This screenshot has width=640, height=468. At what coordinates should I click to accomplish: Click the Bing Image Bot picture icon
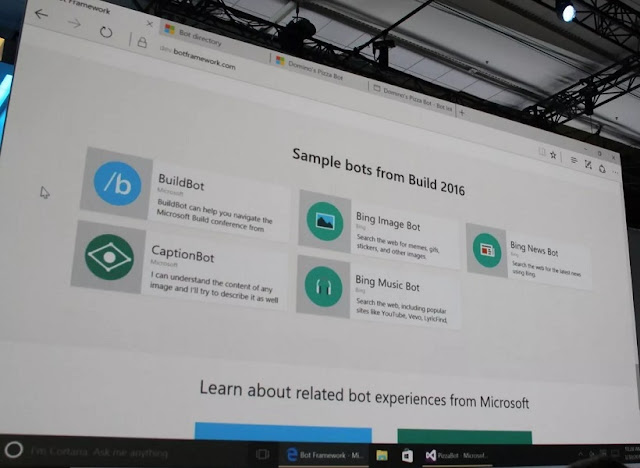[x=325, y=222]
